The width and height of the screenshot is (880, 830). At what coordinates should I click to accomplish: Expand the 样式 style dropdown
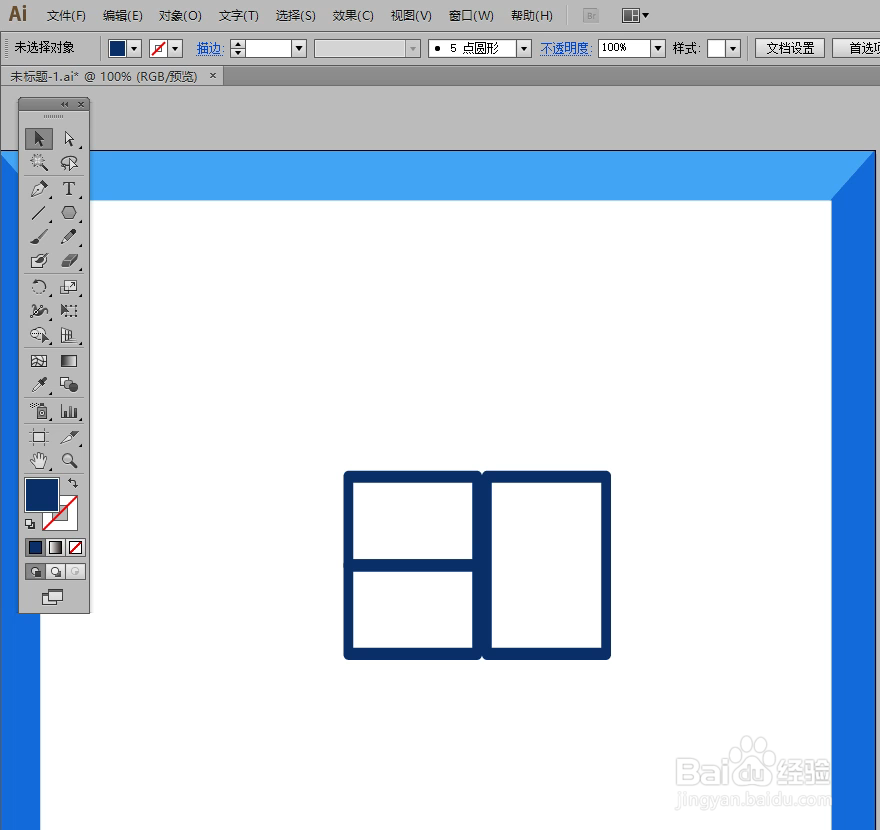732,49
